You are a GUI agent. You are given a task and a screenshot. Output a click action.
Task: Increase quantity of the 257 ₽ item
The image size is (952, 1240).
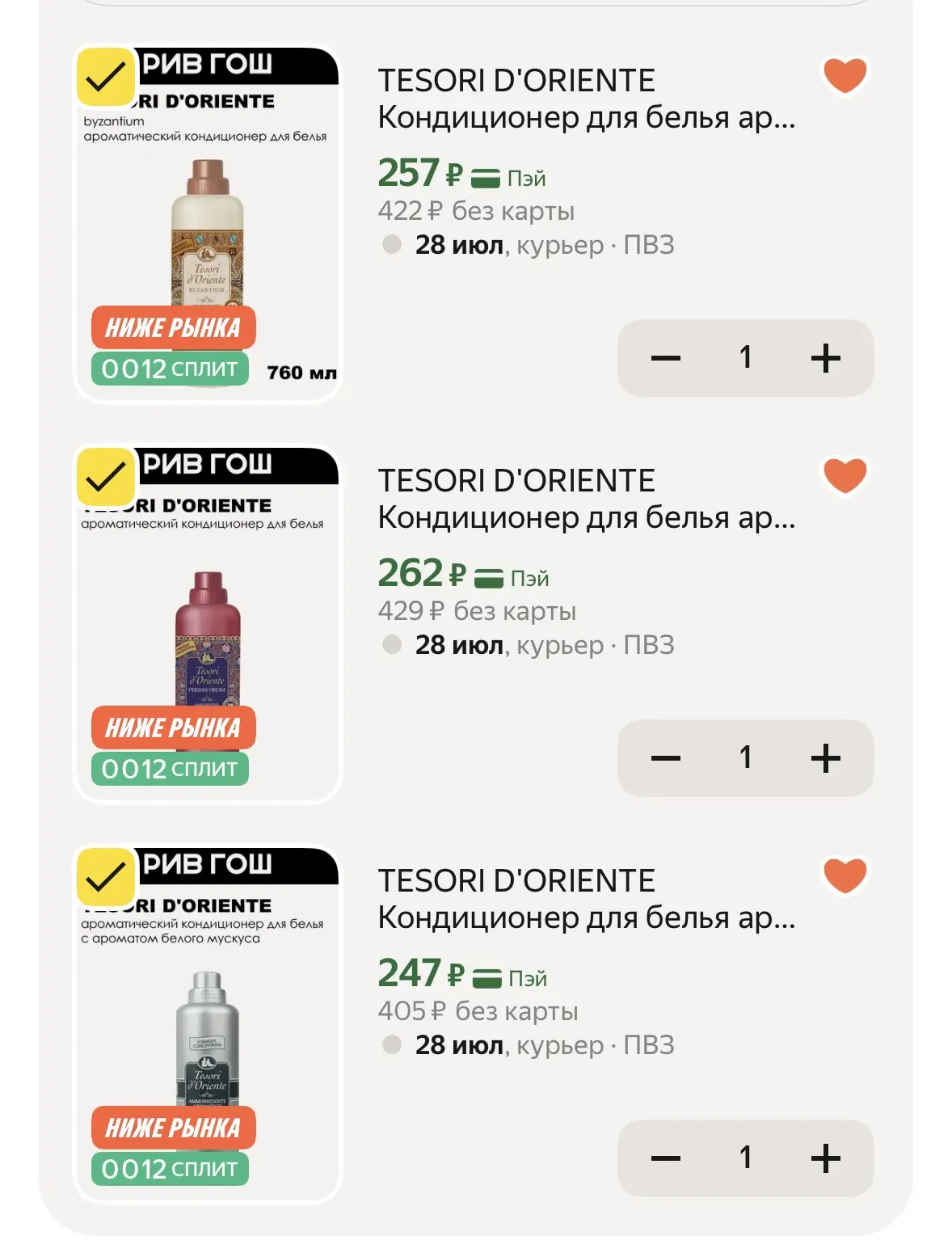click(x=825, y=358)
